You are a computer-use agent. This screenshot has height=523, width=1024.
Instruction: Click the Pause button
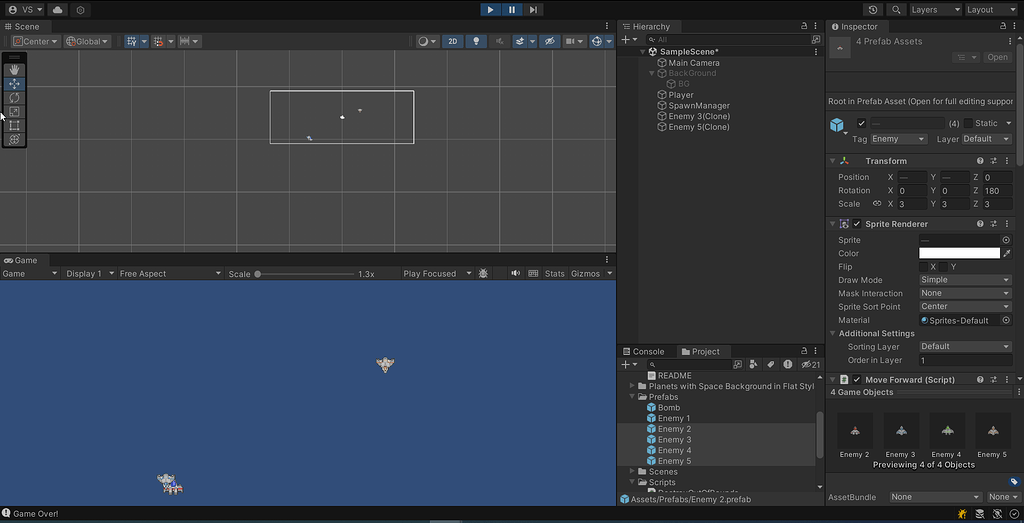click(512, 10)
